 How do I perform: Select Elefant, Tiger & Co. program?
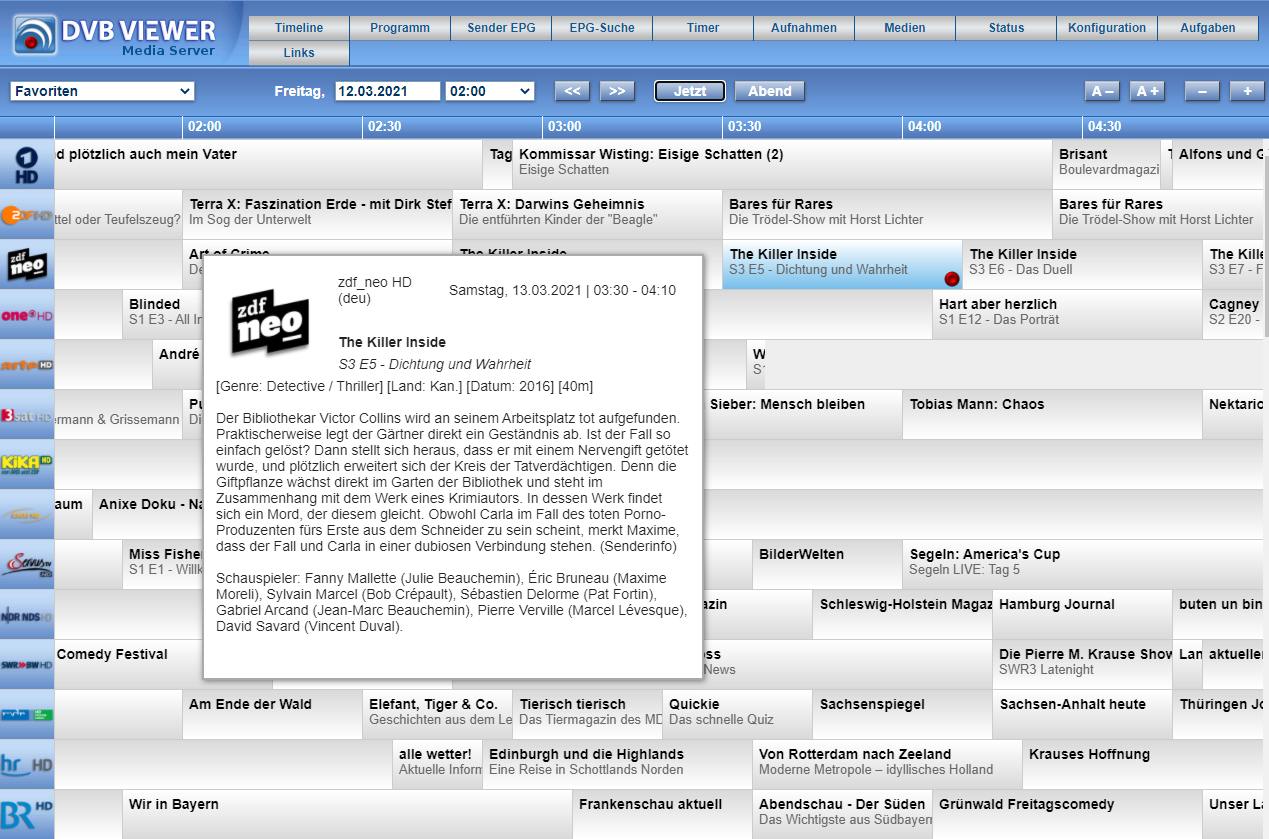(x=437, y=714)
